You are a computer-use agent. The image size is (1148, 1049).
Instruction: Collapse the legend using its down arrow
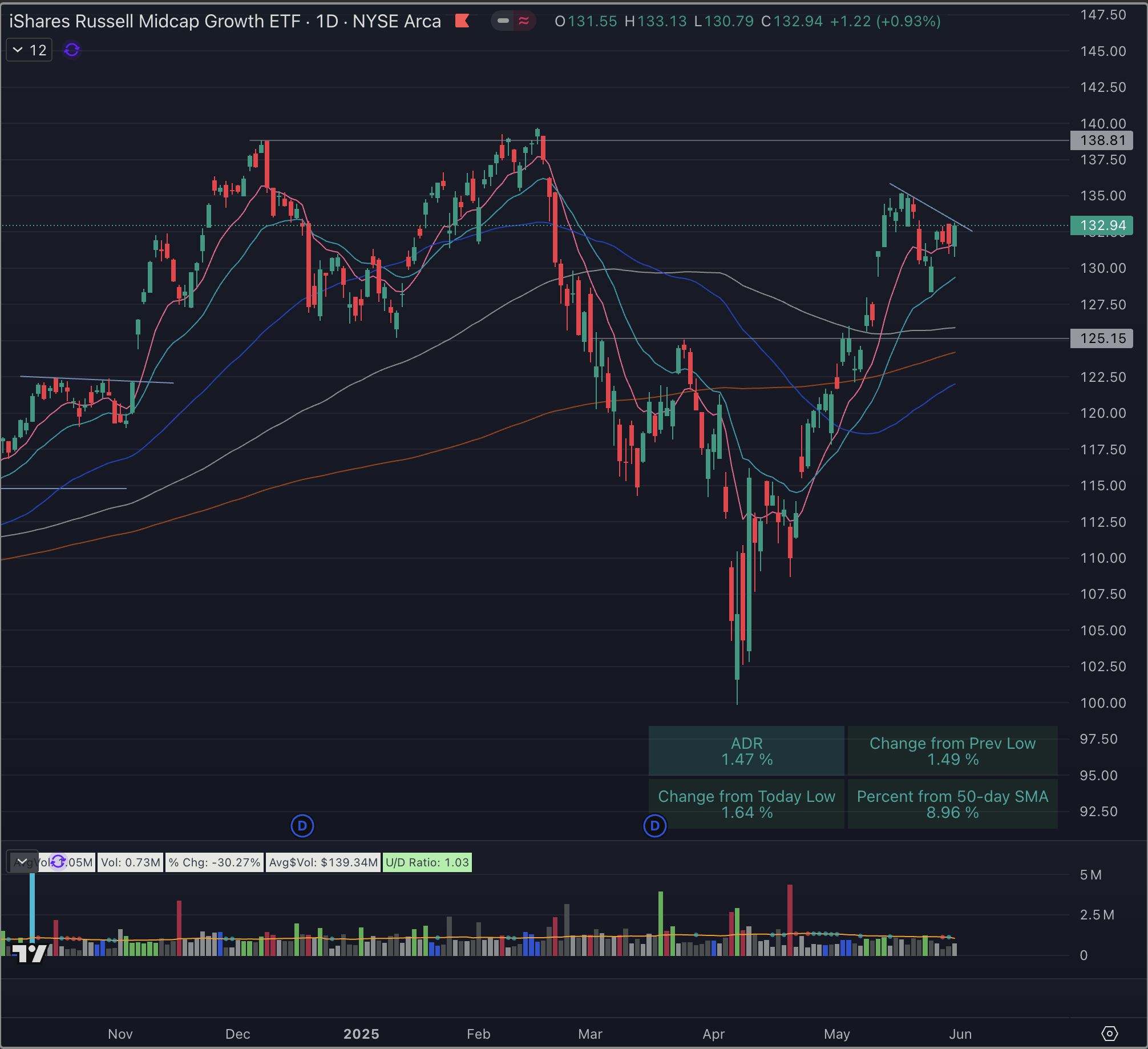pos(19,50)
